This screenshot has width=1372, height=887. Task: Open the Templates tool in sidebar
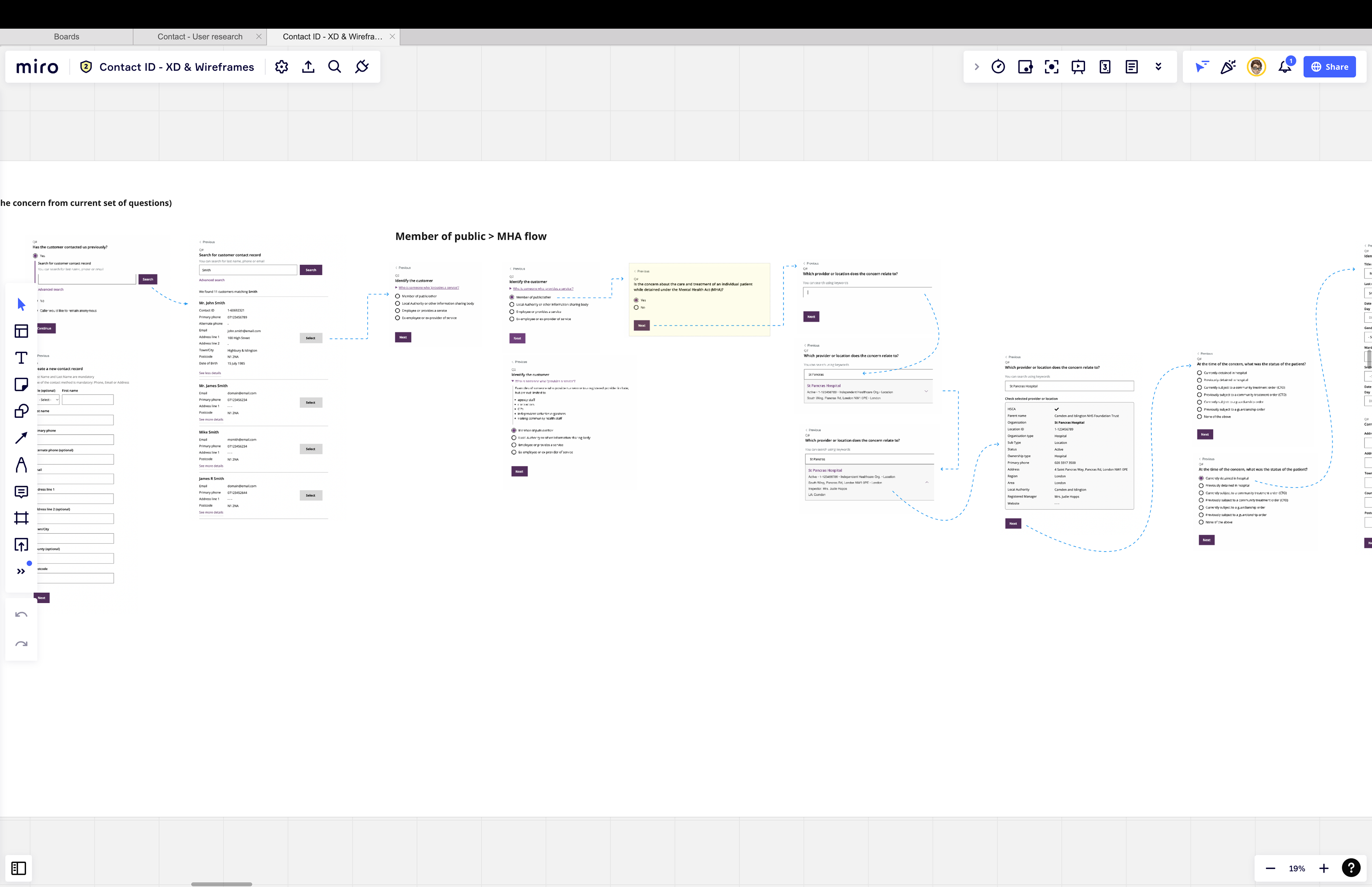21,331
